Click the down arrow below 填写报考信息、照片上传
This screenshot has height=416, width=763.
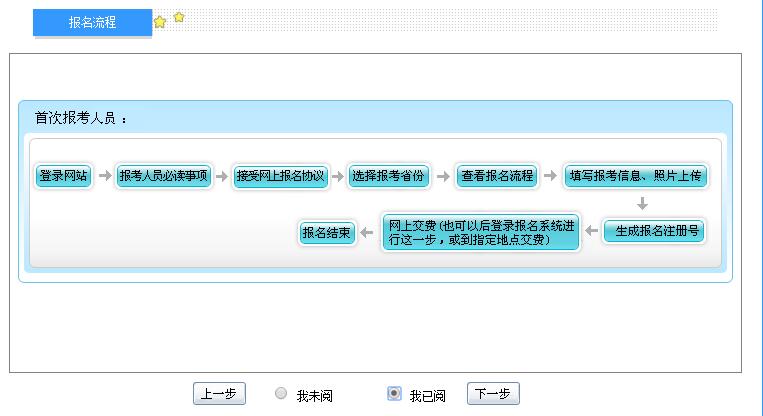point(642,204)
